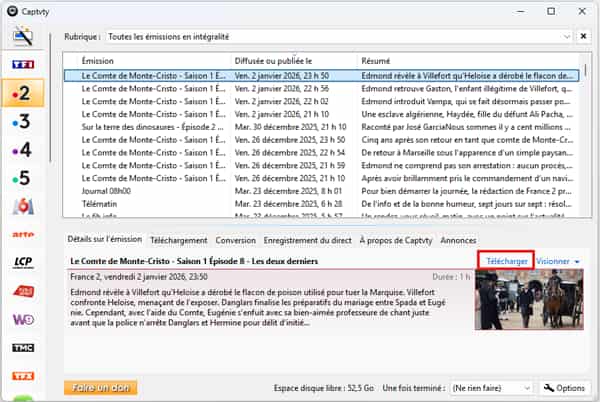Select the TF1 channel icon
This screenshot has height=402, width=600.
click(22, 65)
